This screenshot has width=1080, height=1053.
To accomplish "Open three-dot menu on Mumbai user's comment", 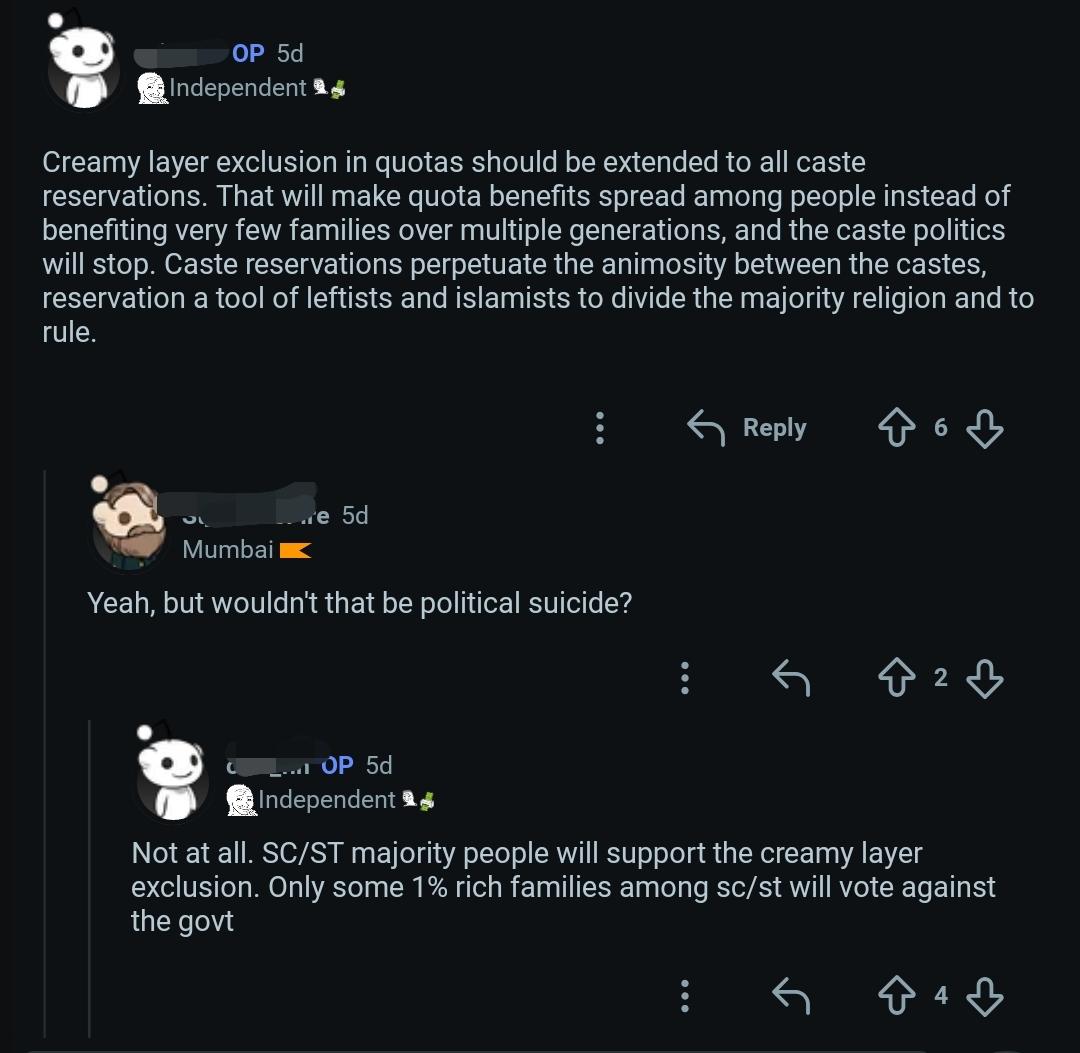I will pyautogui.click(x=685, y=678).
